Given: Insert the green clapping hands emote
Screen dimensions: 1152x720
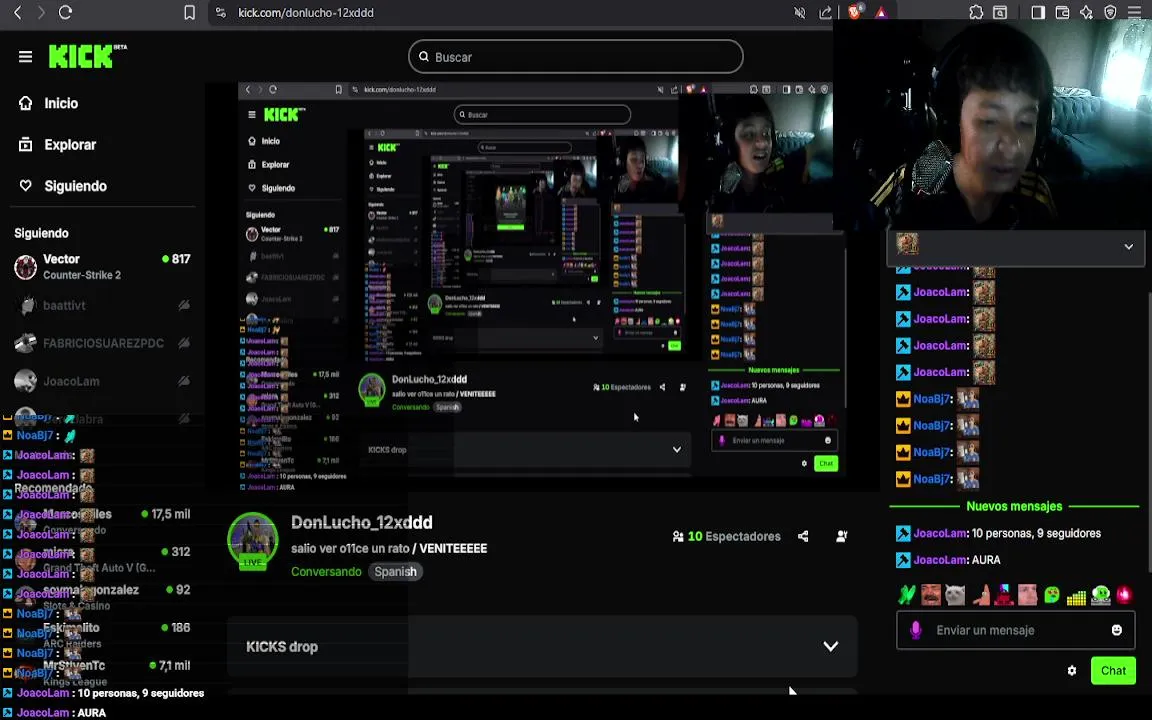Looking at the screenshot, I should pyautogui.click(x=907, y=594).
